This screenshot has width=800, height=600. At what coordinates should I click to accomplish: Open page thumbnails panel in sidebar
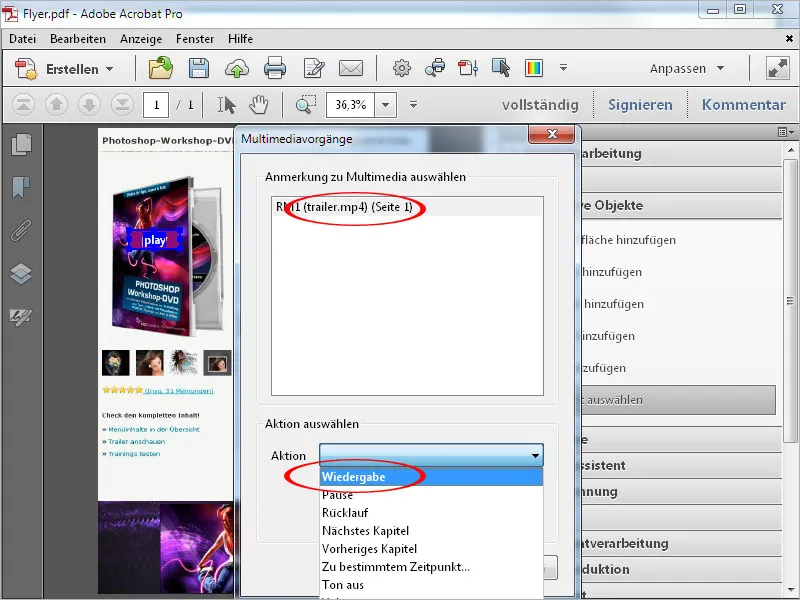pos(21,144)
